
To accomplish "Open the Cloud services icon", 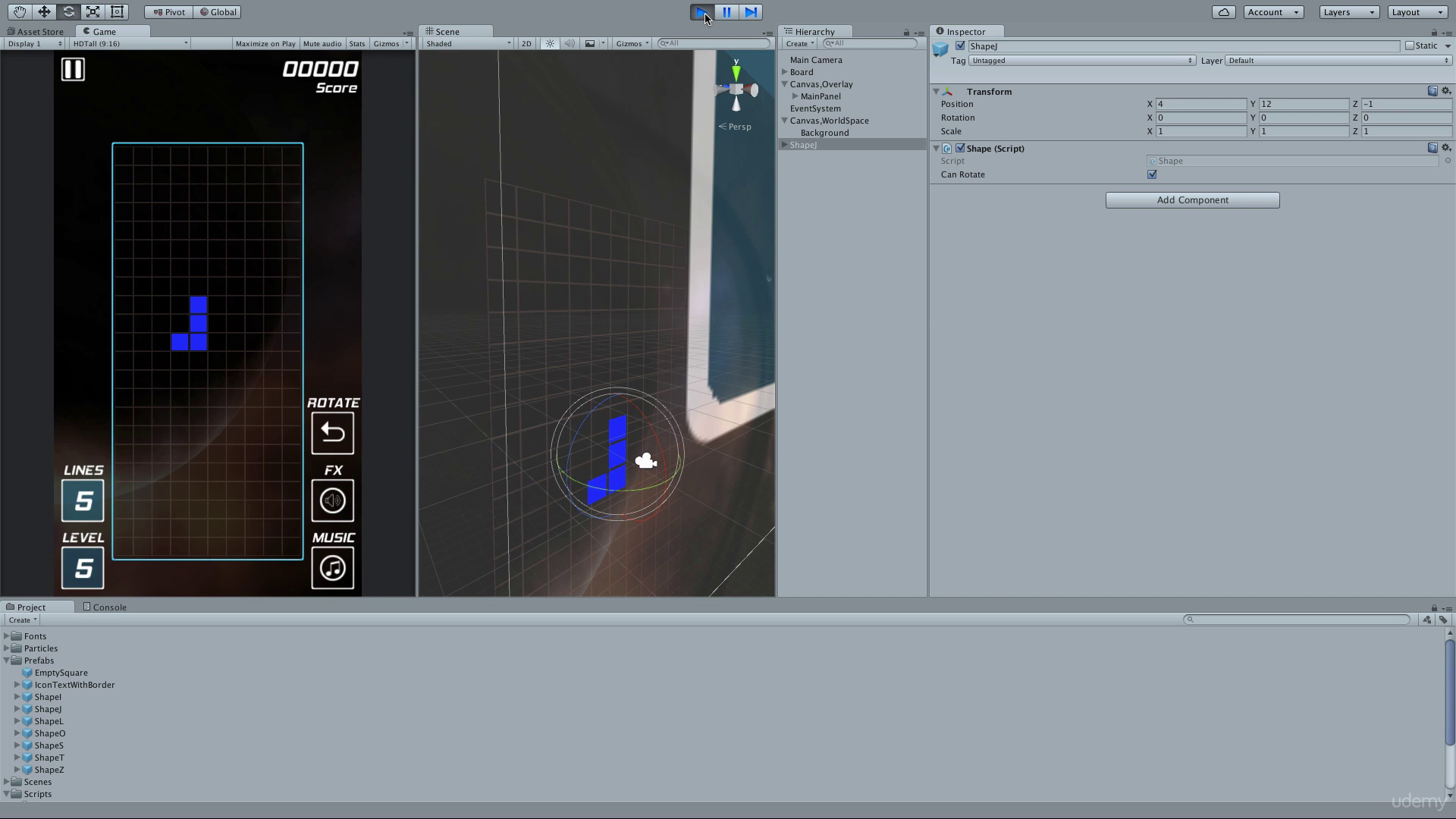I will [x=1223, y=12].
